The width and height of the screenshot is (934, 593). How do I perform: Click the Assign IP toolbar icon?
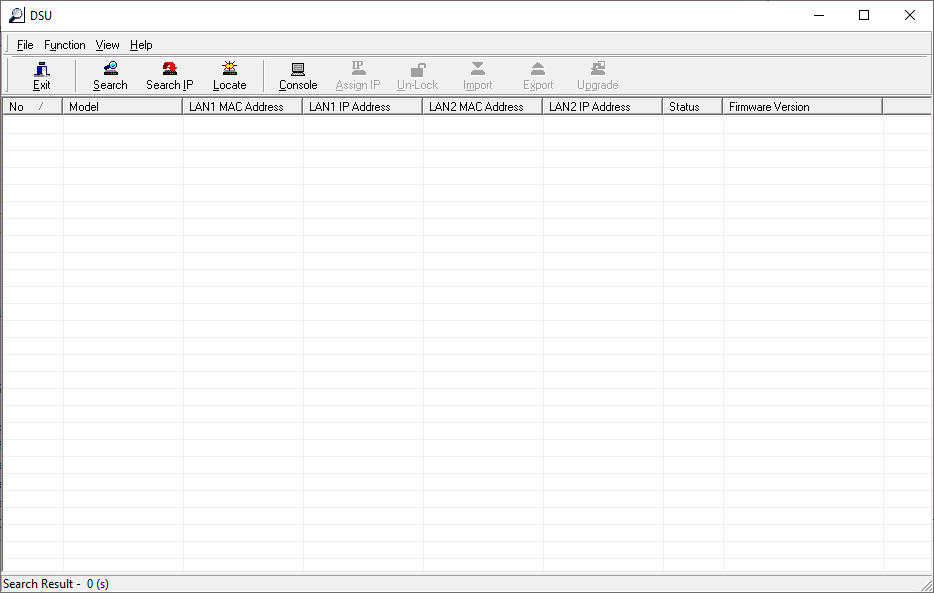point(358,76)
